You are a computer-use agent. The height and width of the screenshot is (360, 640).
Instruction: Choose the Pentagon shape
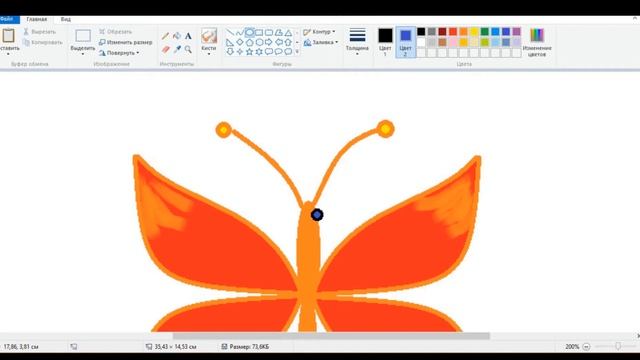point(249,42)
